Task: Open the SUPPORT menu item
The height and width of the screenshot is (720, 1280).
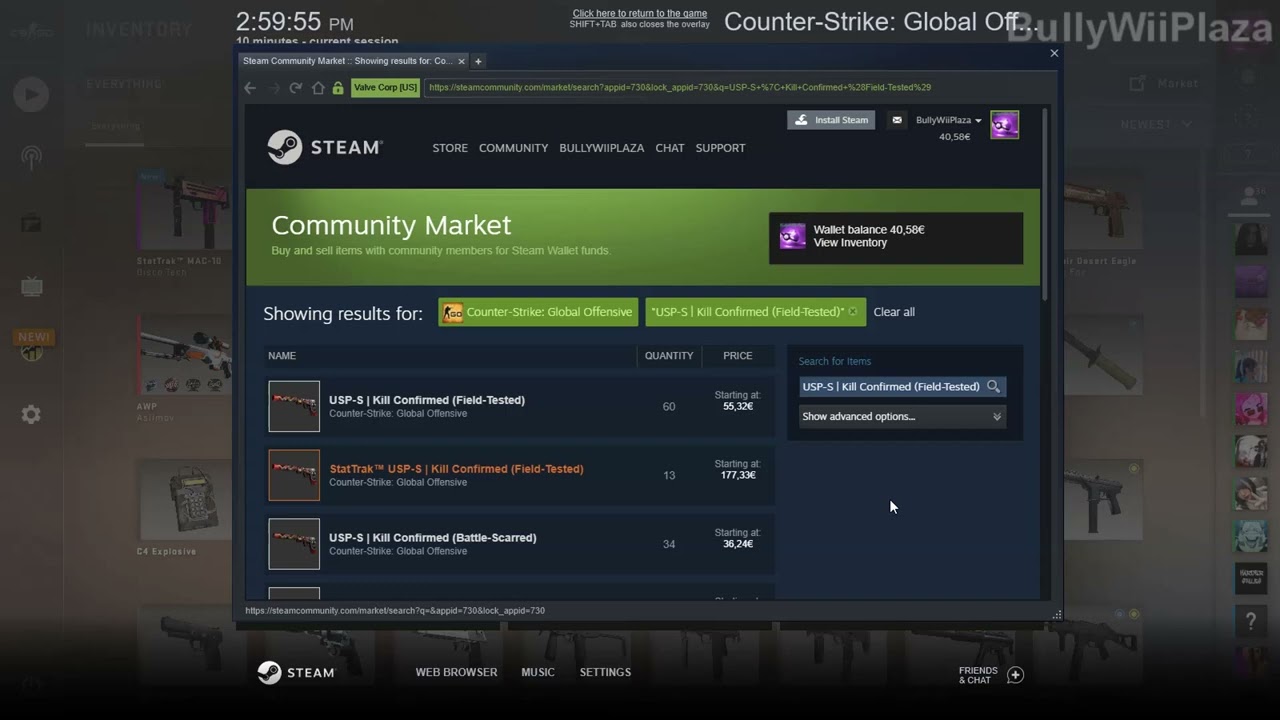Action: (x=720, y=148)
